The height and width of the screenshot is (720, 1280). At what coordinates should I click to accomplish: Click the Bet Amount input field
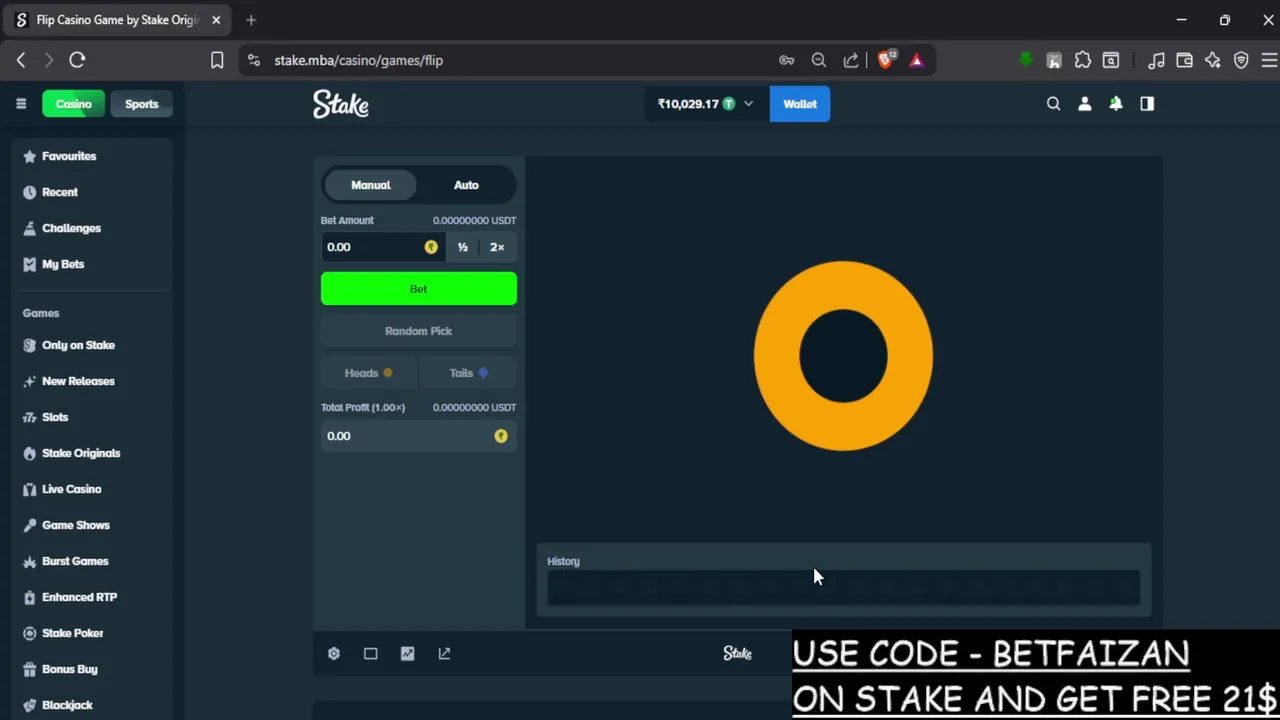[x=382, y=247]
